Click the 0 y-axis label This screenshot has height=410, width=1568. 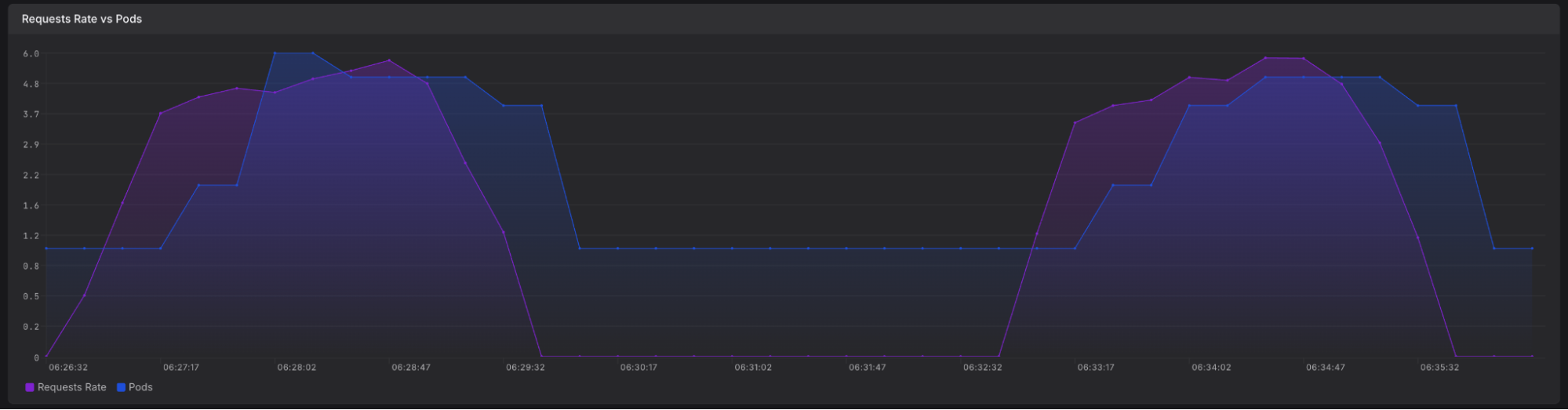[36, 357]
